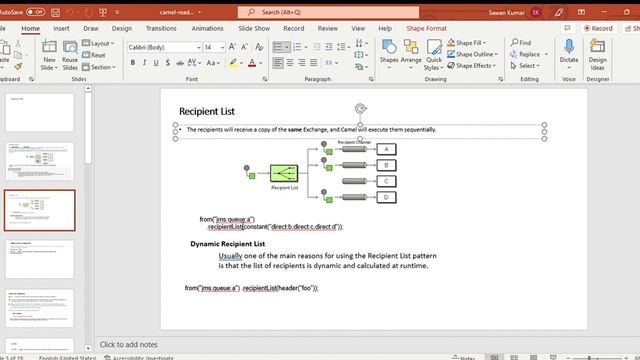The height and width of the screenshot is (360, 640).
Task: Expand the Section dropdown
Action: pos(99,67)
